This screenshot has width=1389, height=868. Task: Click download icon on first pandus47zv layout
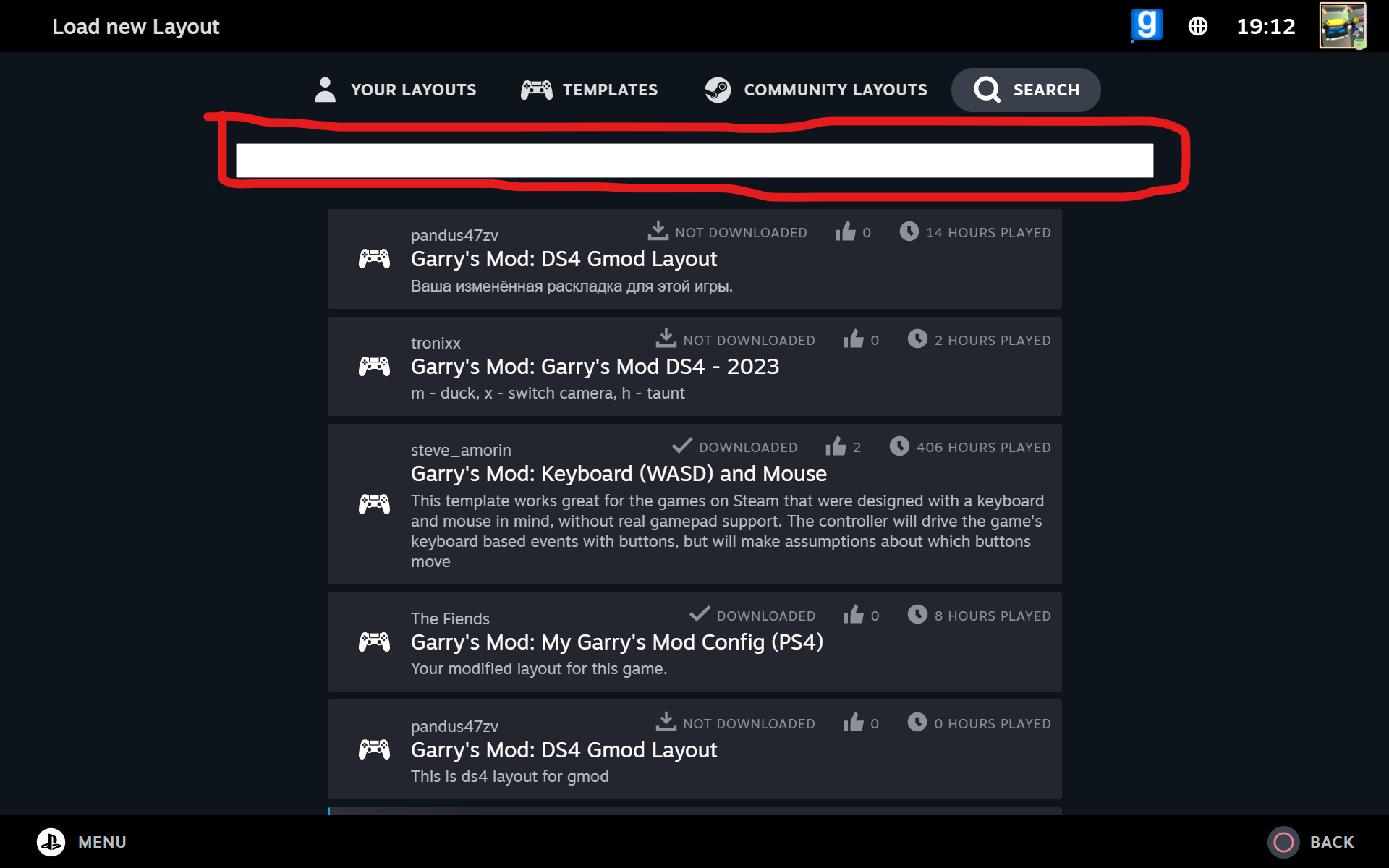[x=658, y=231]
